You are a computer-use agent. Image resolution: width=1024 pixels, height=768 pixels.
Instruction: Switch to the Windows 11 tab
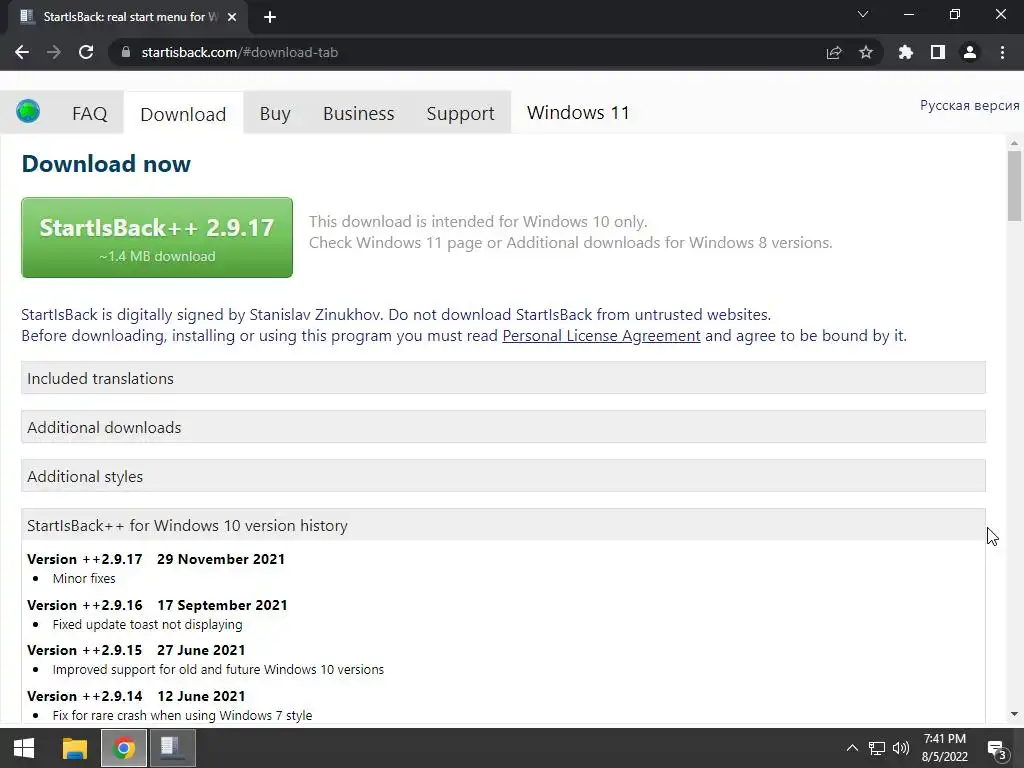coord(578,113)
